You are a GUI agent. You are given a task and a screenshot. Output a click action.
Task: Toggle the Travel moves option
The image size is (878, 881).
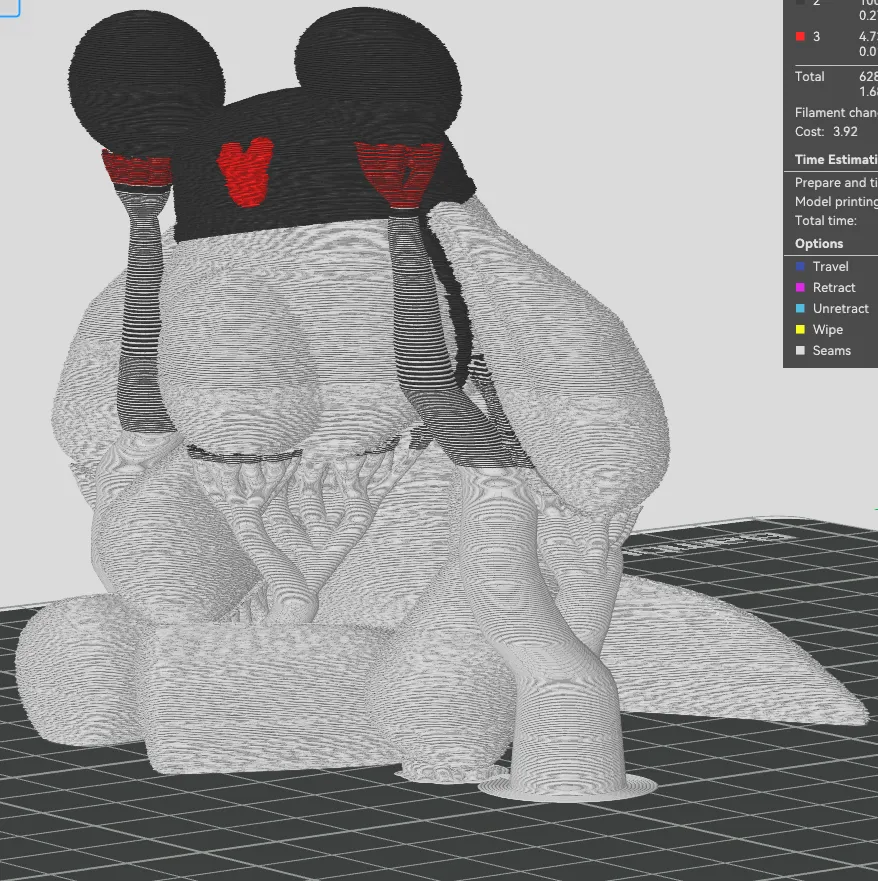click(830, 266)
